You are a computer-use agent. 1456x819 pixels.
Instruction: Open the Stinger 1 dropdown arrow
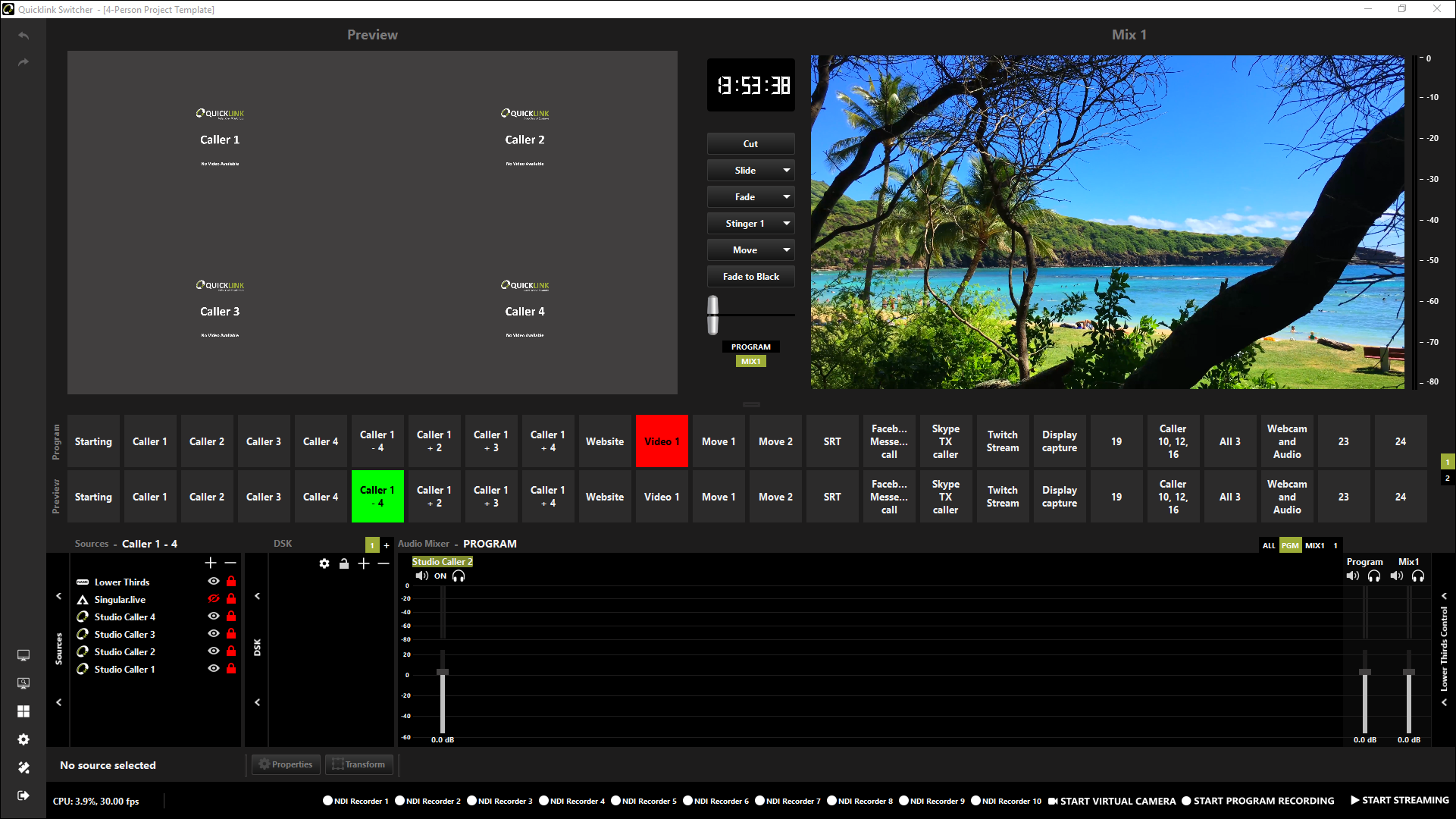tap(787, 224)
